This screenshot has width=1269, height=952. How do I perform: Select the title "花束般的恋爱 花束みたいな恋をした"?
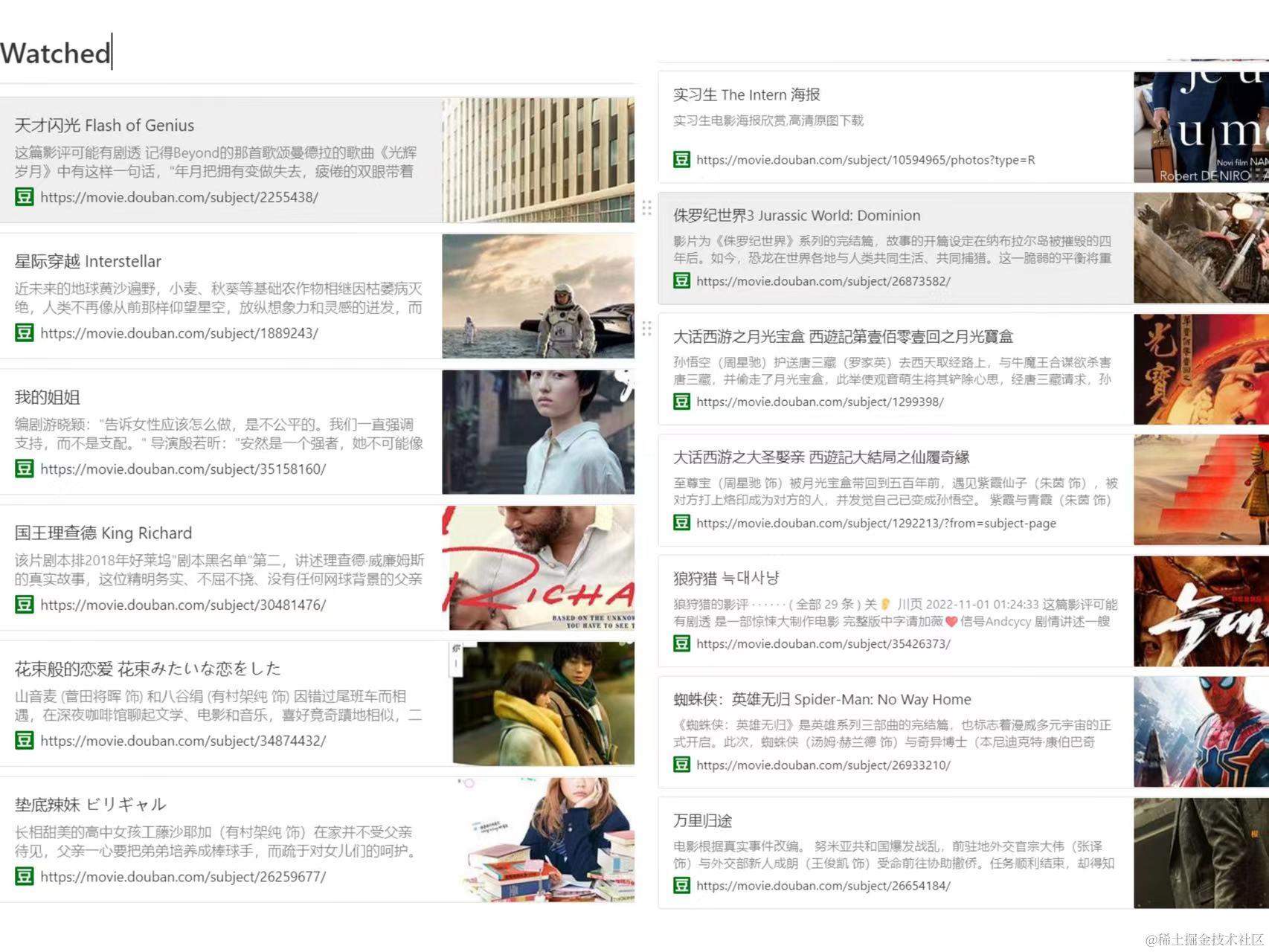pos(148,669)
